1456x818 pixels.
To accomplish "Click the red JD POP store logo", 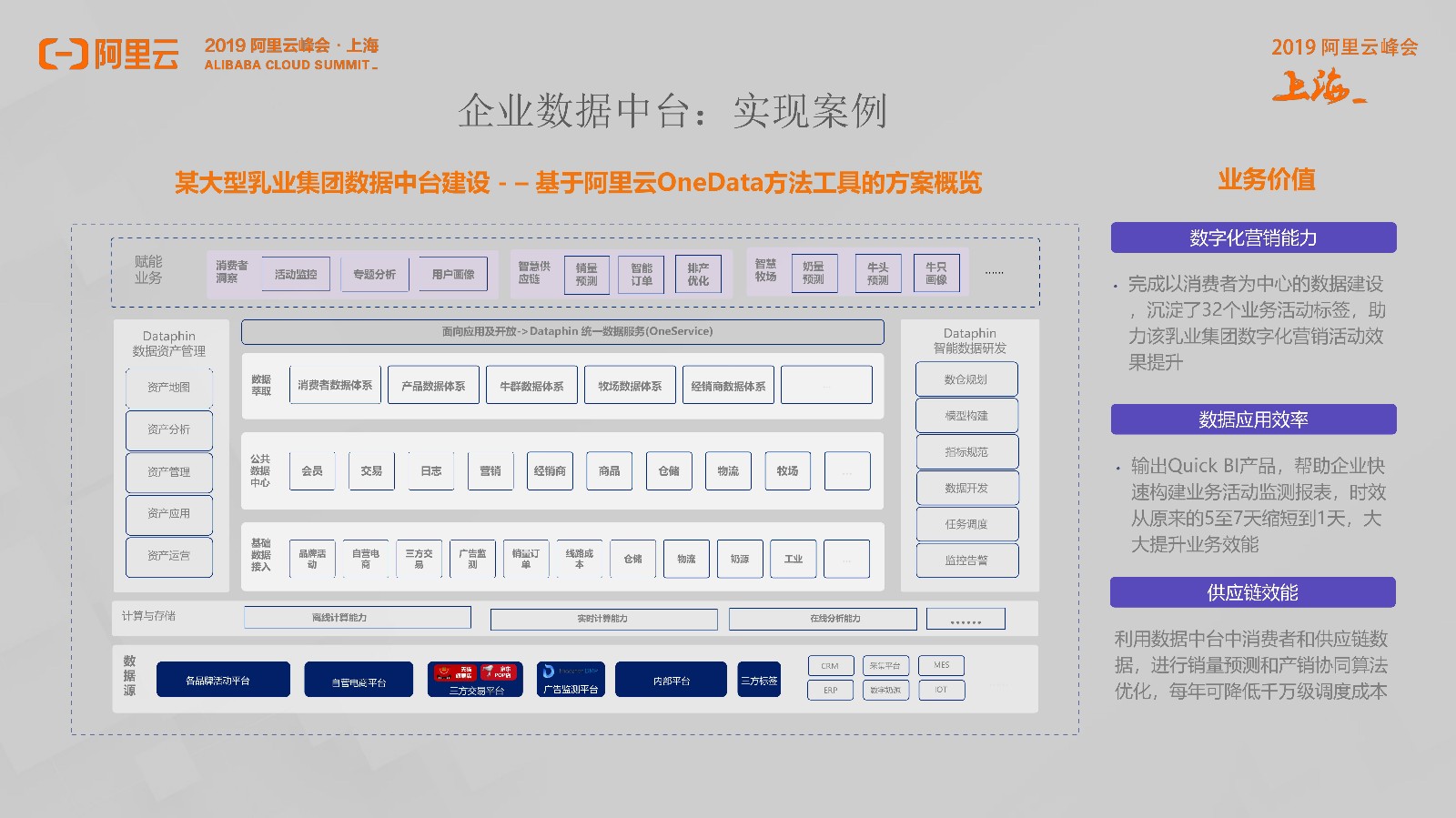I will 498,672.
